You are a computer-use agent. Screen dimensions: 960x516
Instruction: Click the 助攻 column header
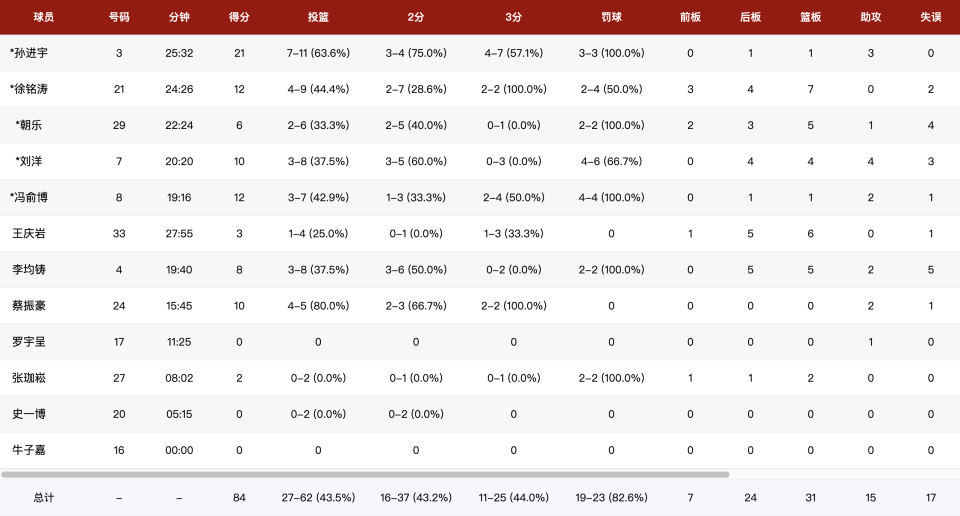tap(870, 17)
